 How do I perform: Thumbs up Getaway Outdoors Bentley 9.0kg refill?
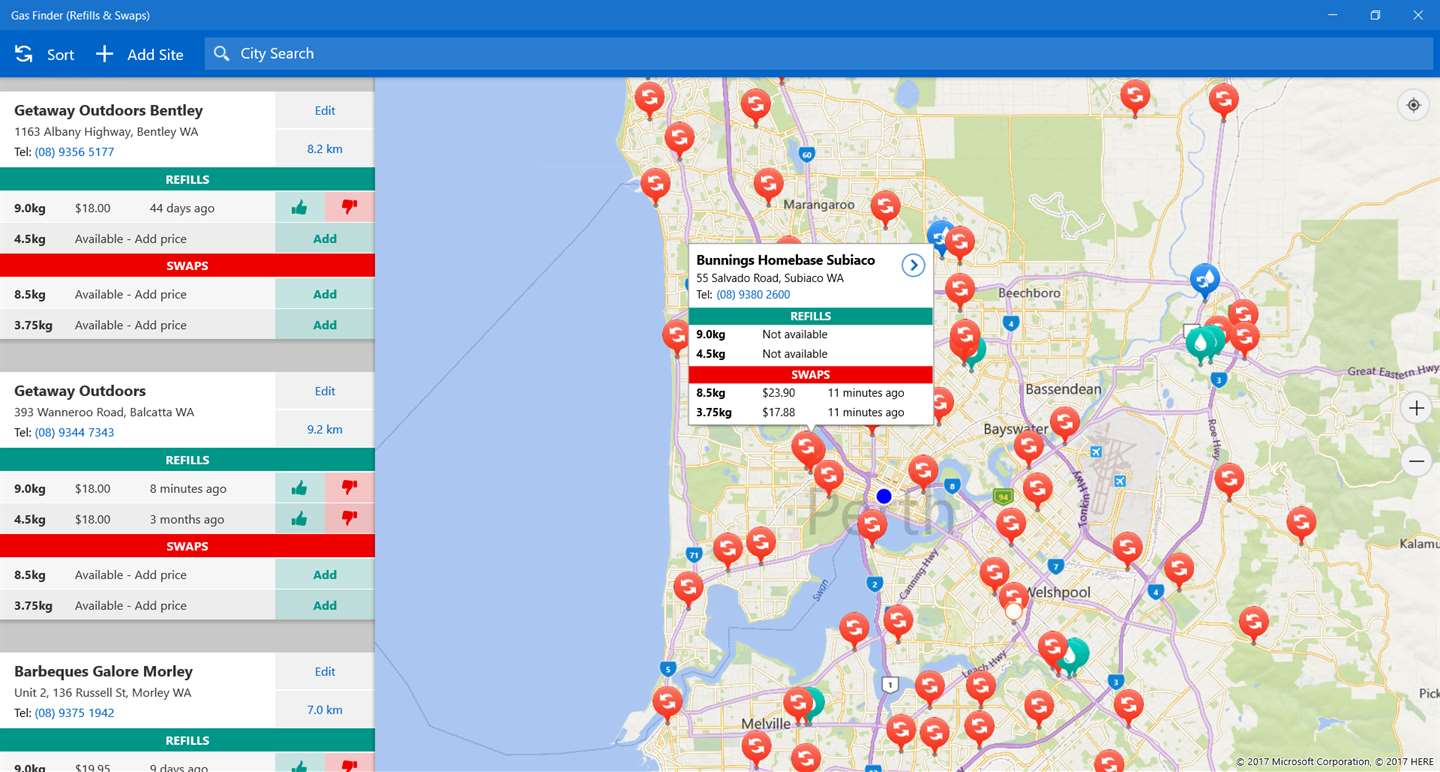(x=299, y=208)
